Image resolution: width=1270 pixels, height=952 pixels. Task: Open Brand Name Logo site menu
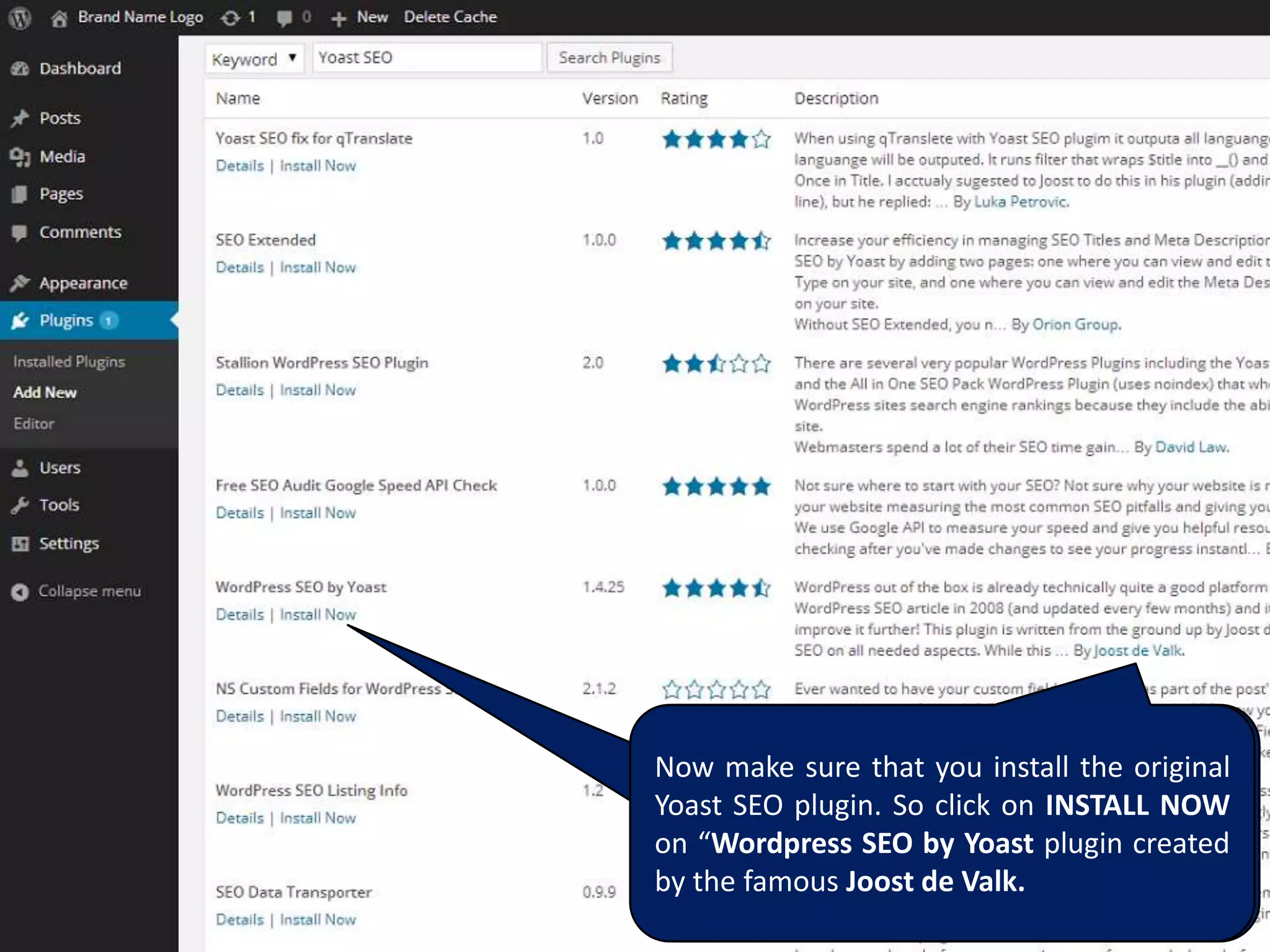tap(140, 17)
